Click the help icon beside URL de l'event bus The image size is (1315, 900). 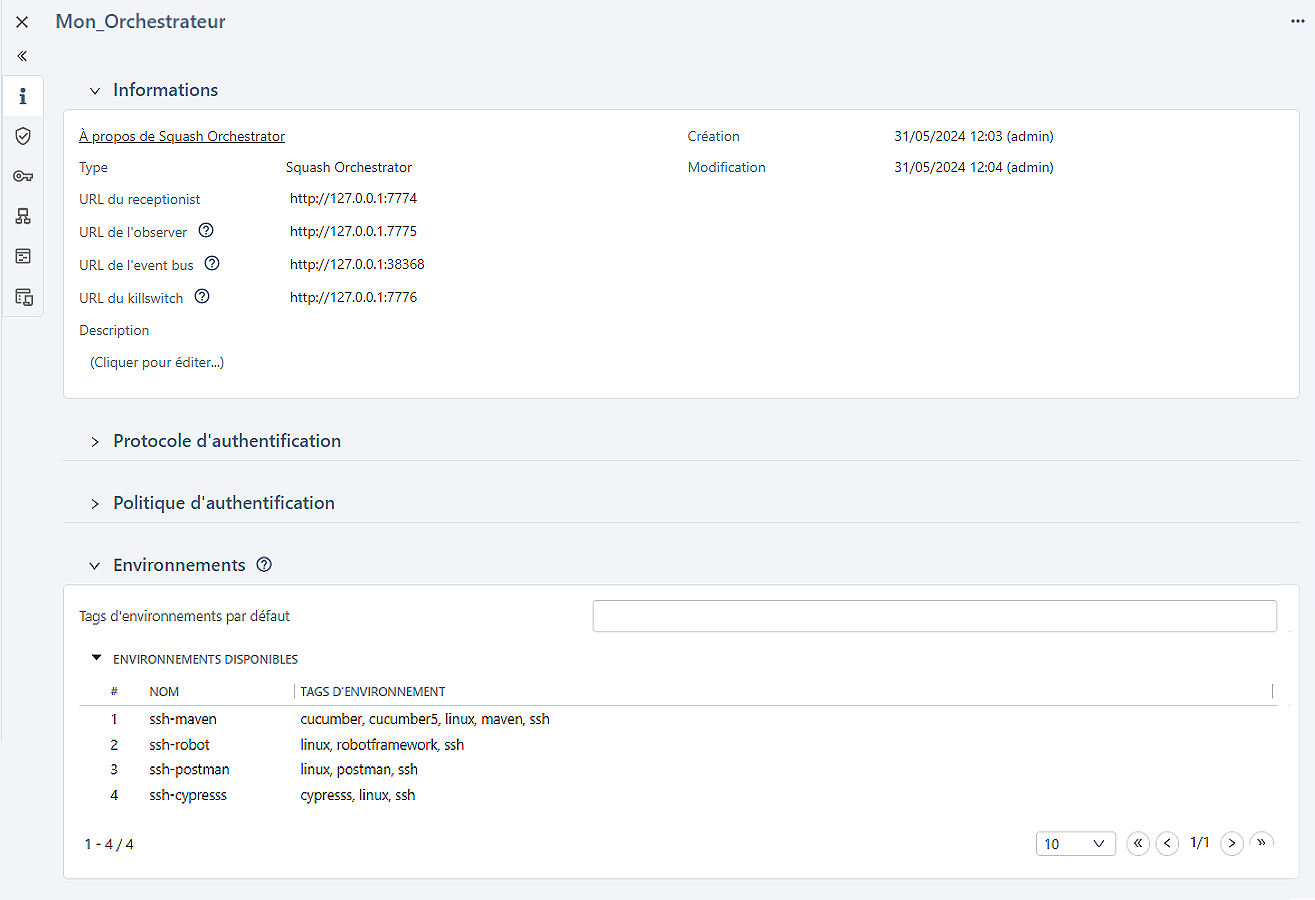coord(212,264)
